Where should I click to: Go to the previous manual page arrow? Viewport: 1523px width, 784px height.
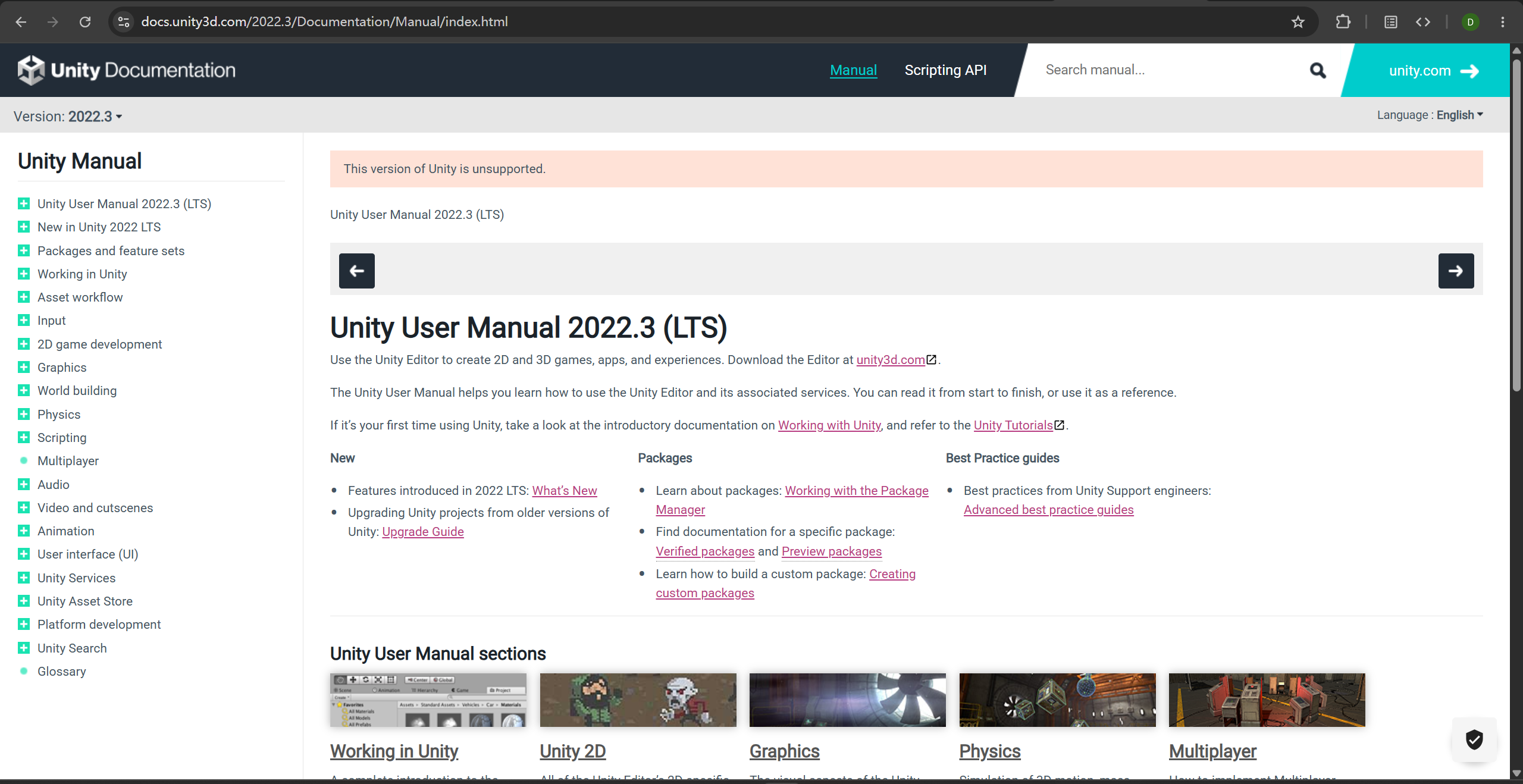point(357,271)
